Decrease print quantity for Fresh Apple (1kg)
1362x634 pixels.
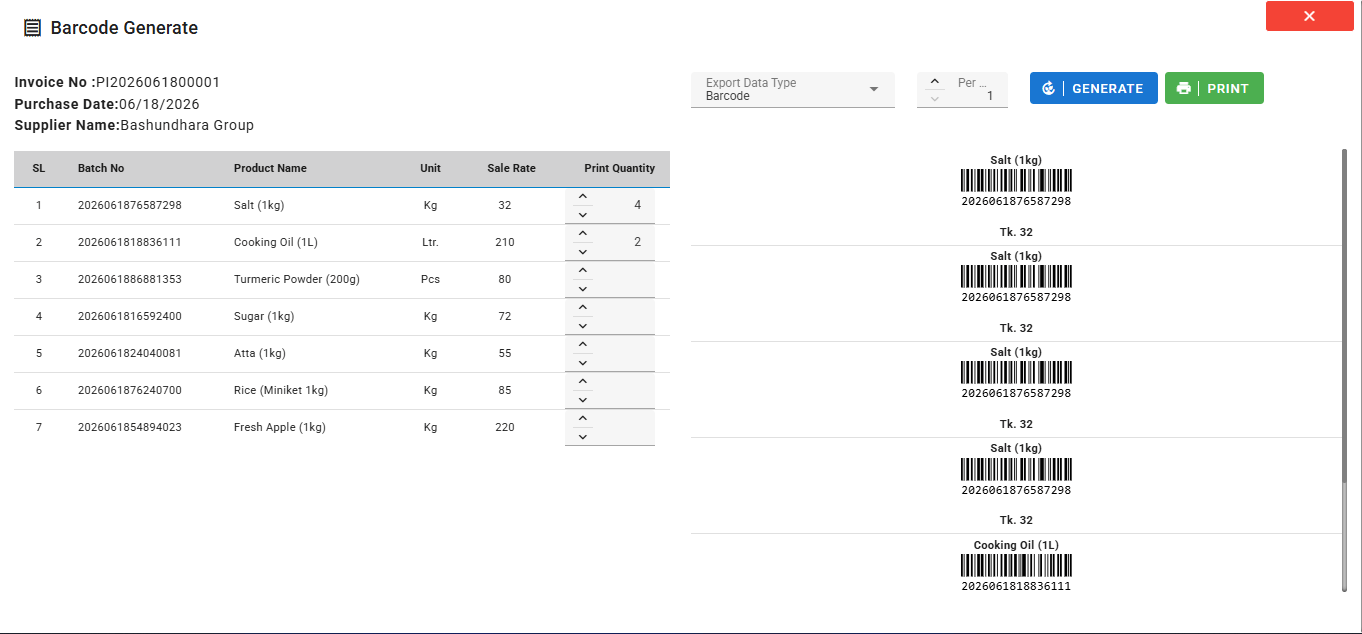click(582, 436)
